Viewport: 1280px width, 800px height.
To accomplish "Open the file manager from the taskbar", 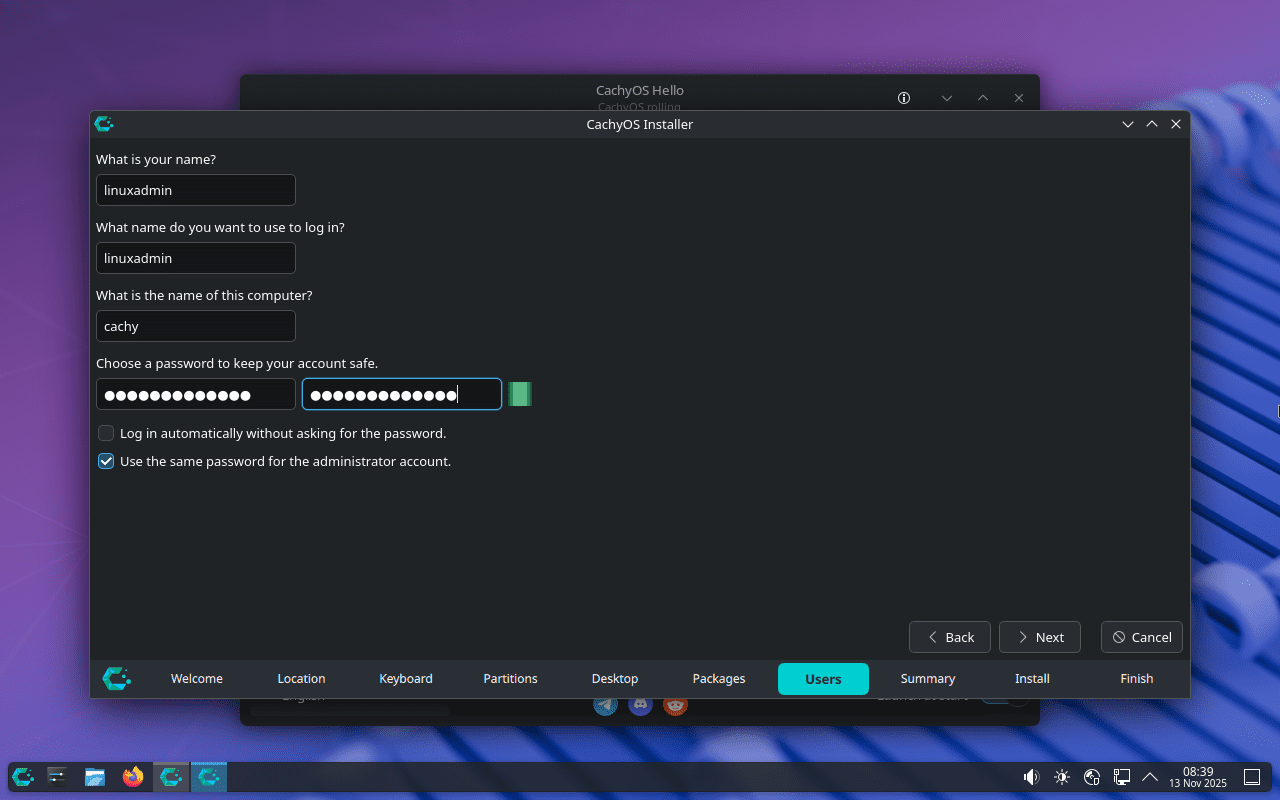I will 94,777.
